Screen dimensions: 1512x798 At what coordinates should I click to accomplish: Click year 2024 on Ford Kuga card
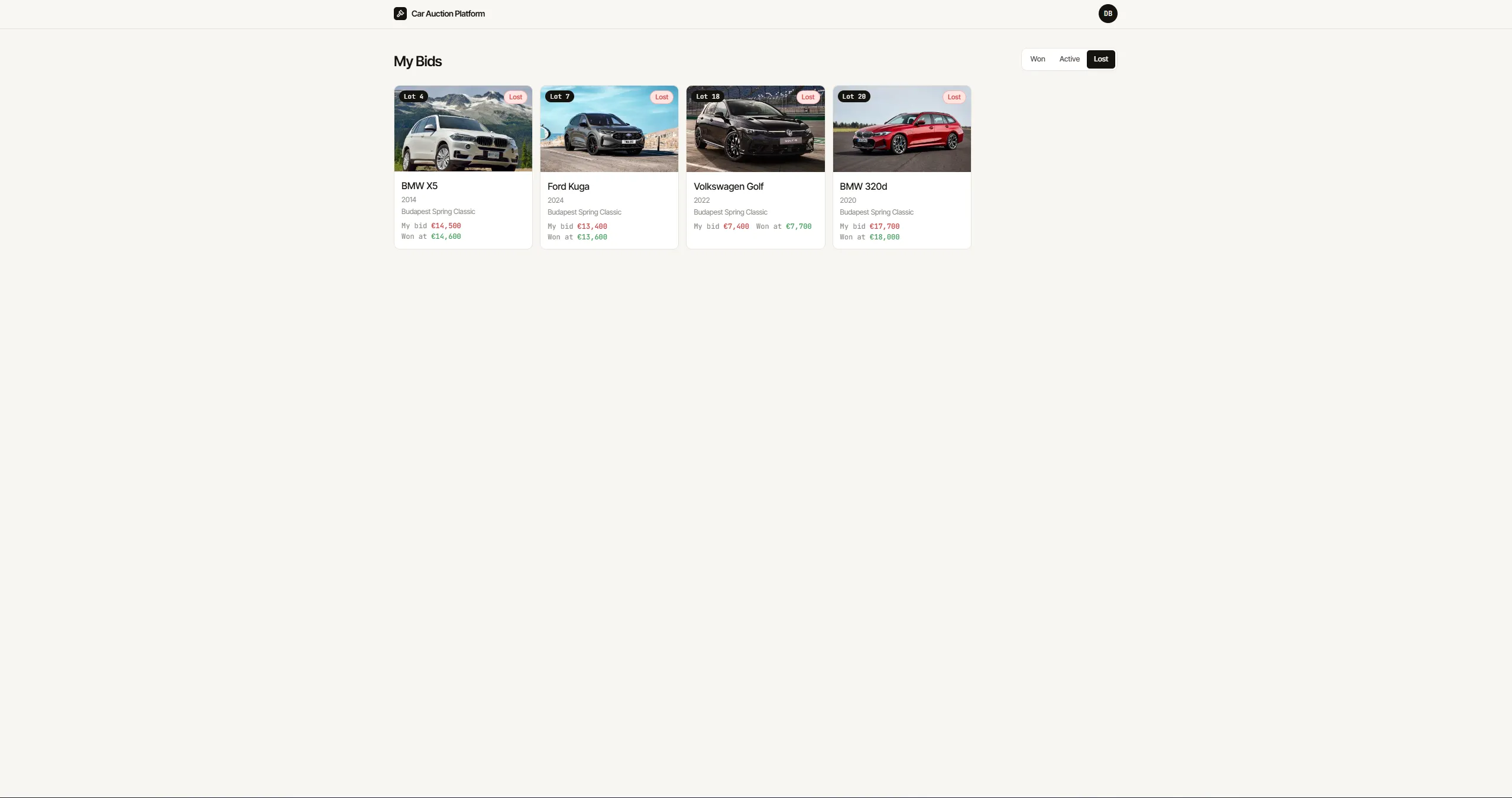click(x=555, y=200)
